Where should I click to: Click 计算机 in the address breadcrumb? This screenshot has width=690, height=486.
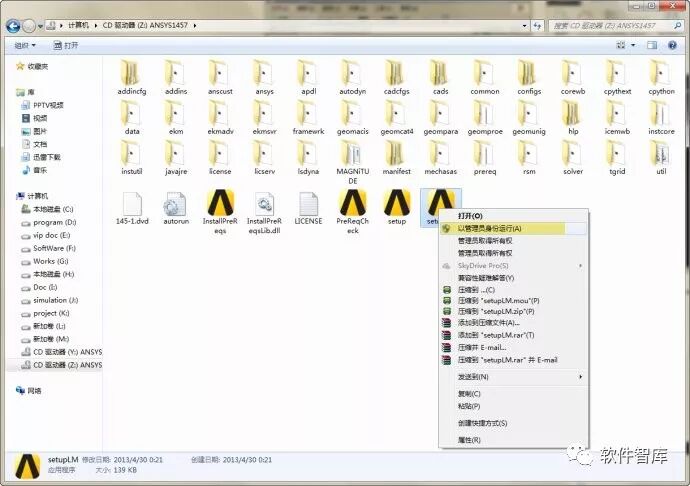pyautogui.click(x=78, y=26)
